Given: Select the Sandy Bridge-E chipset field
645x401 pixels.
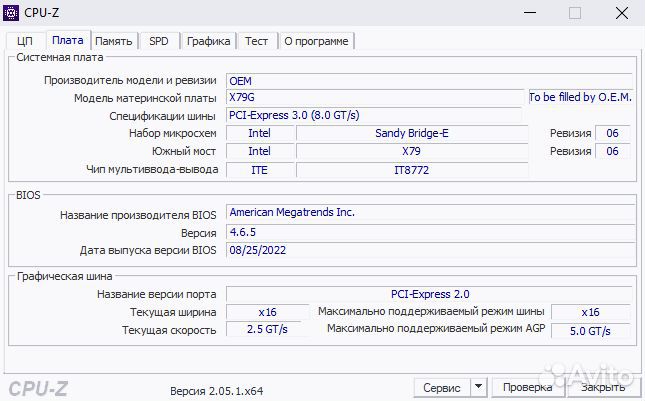Looking at the screenshot, I should pos(411,133).
